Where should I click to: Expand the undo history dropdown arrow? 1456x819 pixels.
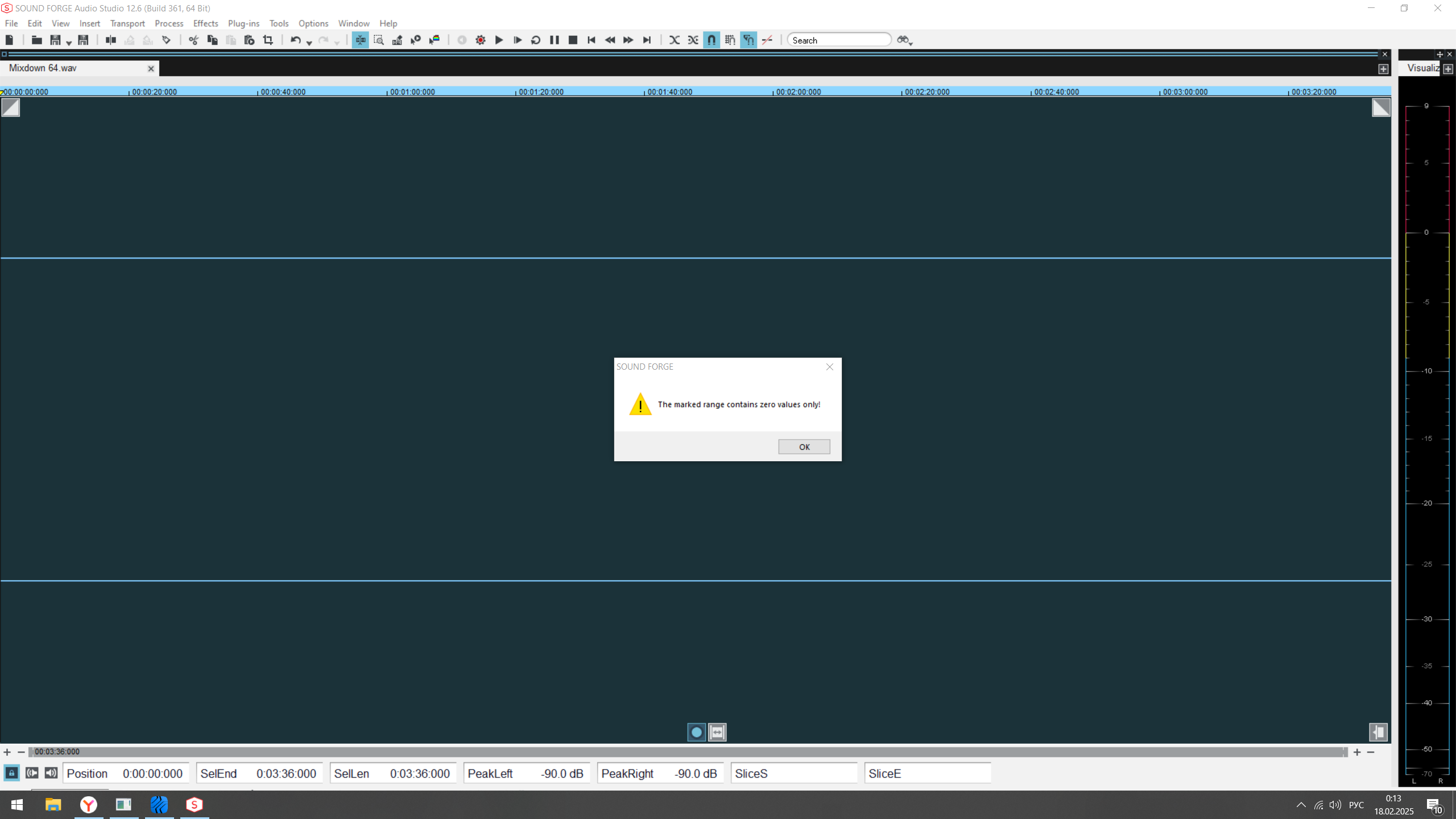309,43
